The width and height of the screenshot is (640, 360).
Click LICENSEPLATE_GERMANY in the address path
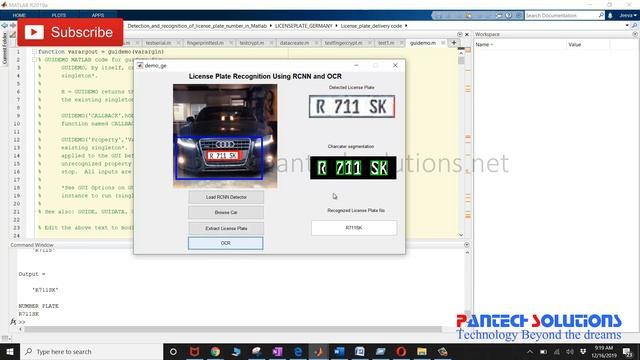(x=303, y=26)
